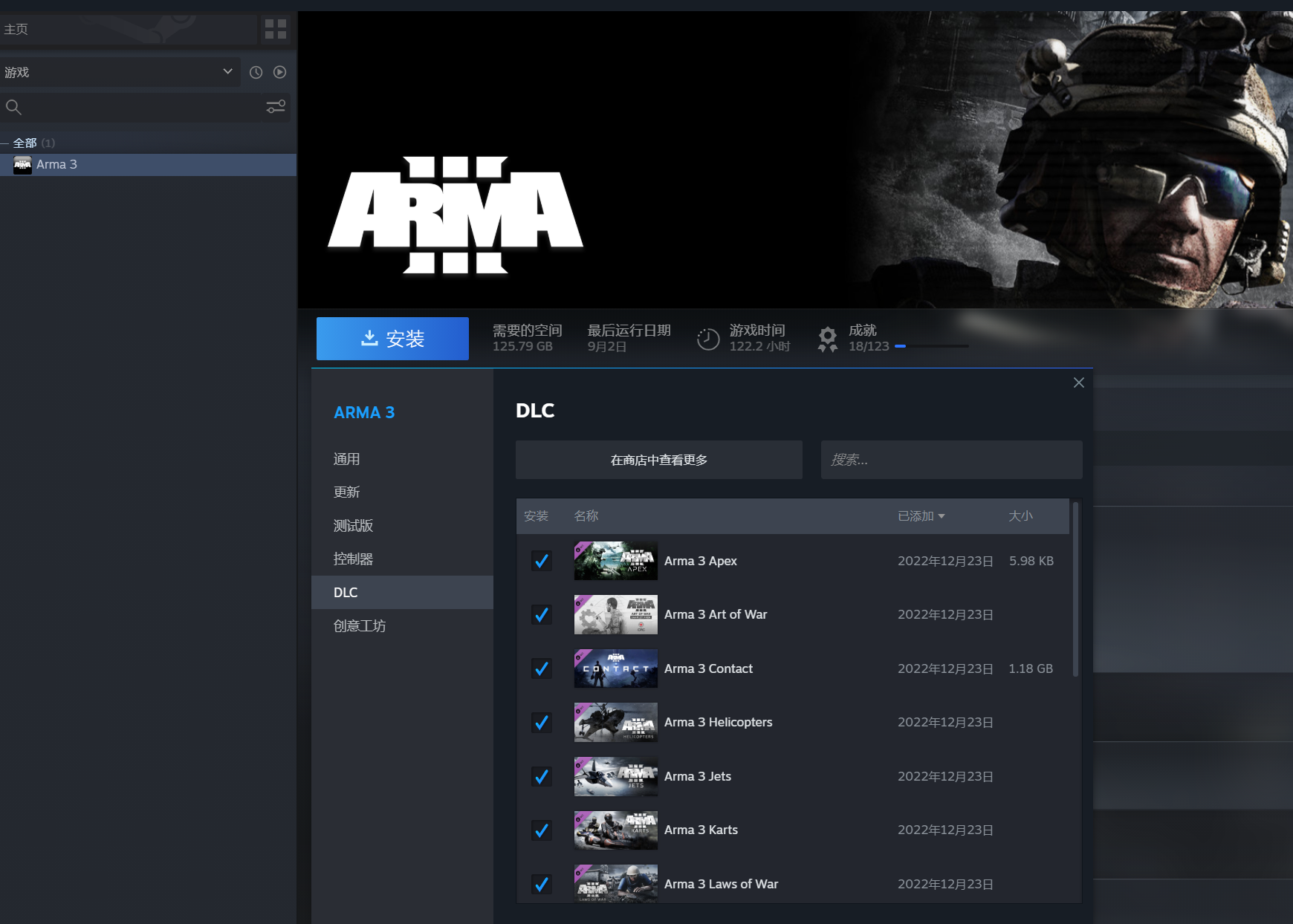
Task: Open advanced filter sliders icon
Action: click(x=276, y=107)
